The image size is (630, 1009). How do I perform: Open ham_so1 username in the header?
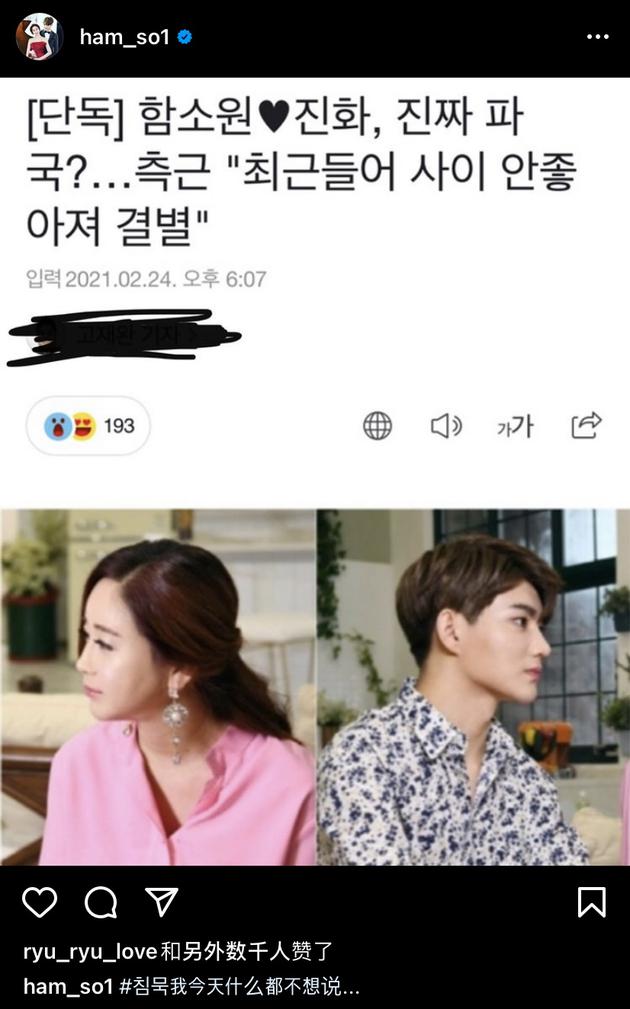pyautogui.click(x=124, y=37)
